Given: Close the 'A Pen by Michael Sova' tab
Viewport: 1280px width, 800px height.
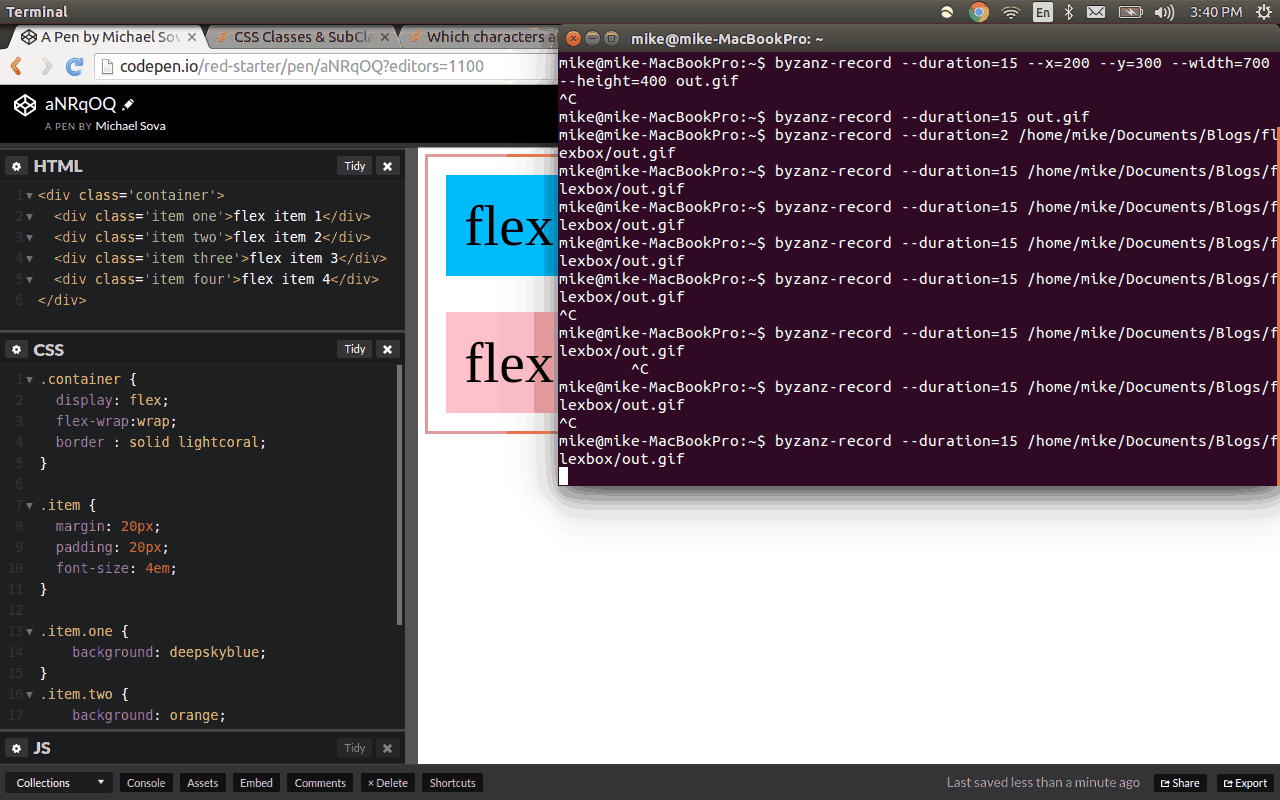Looking at the screenshot, I should tap(193, 37).
